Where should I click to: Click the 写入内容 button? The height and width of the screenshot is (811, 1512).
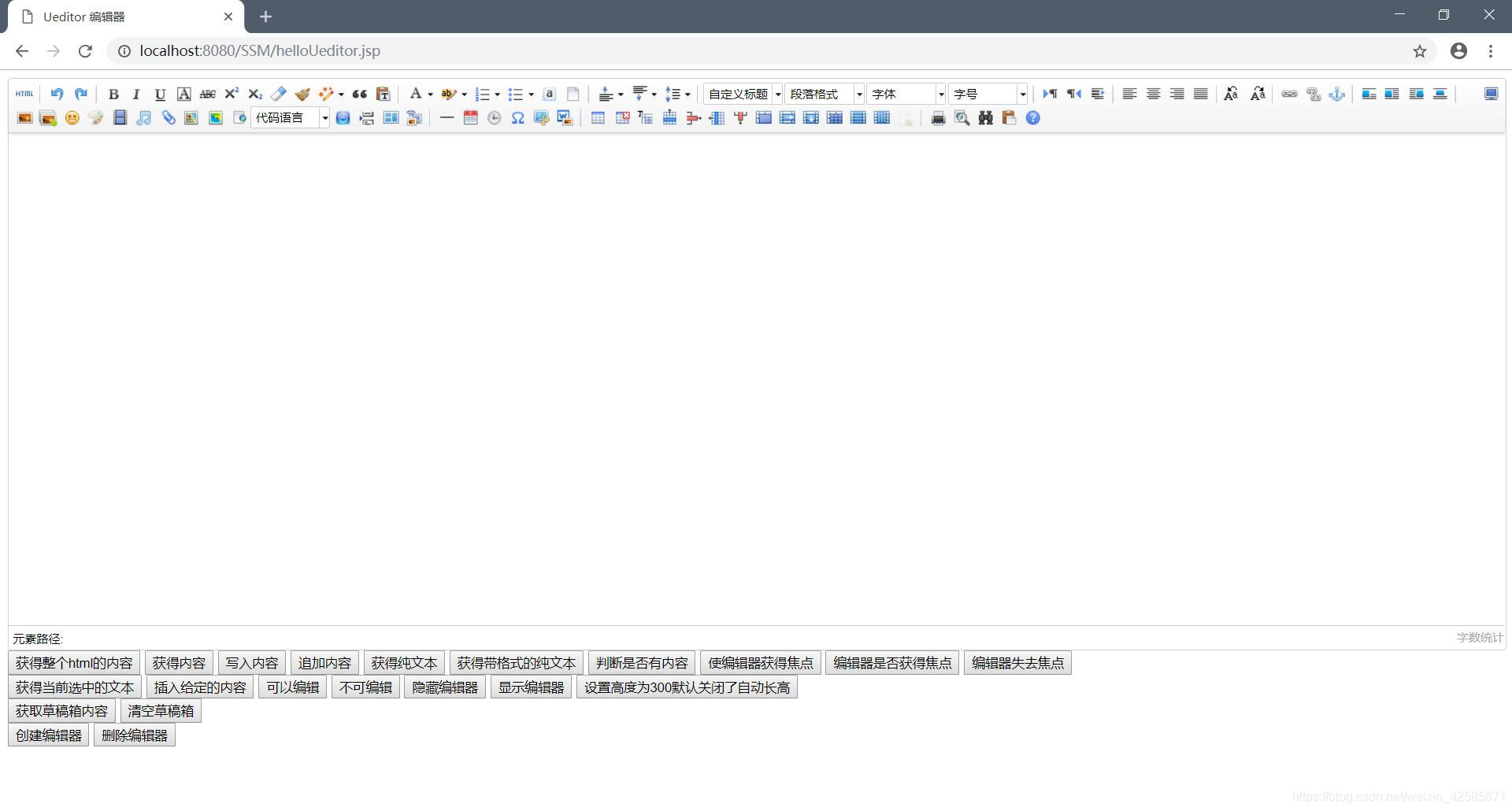(x=252, y=663)
